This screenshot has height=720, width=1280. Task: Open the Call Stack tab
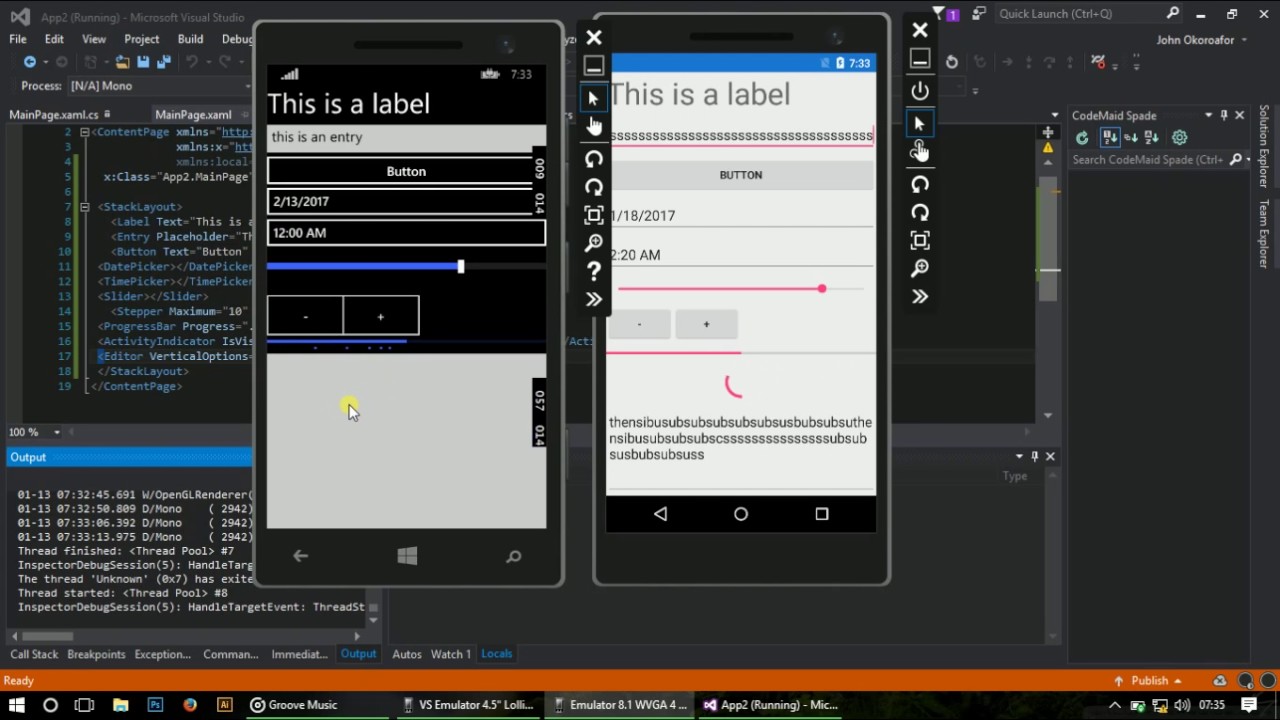[34, 654]
